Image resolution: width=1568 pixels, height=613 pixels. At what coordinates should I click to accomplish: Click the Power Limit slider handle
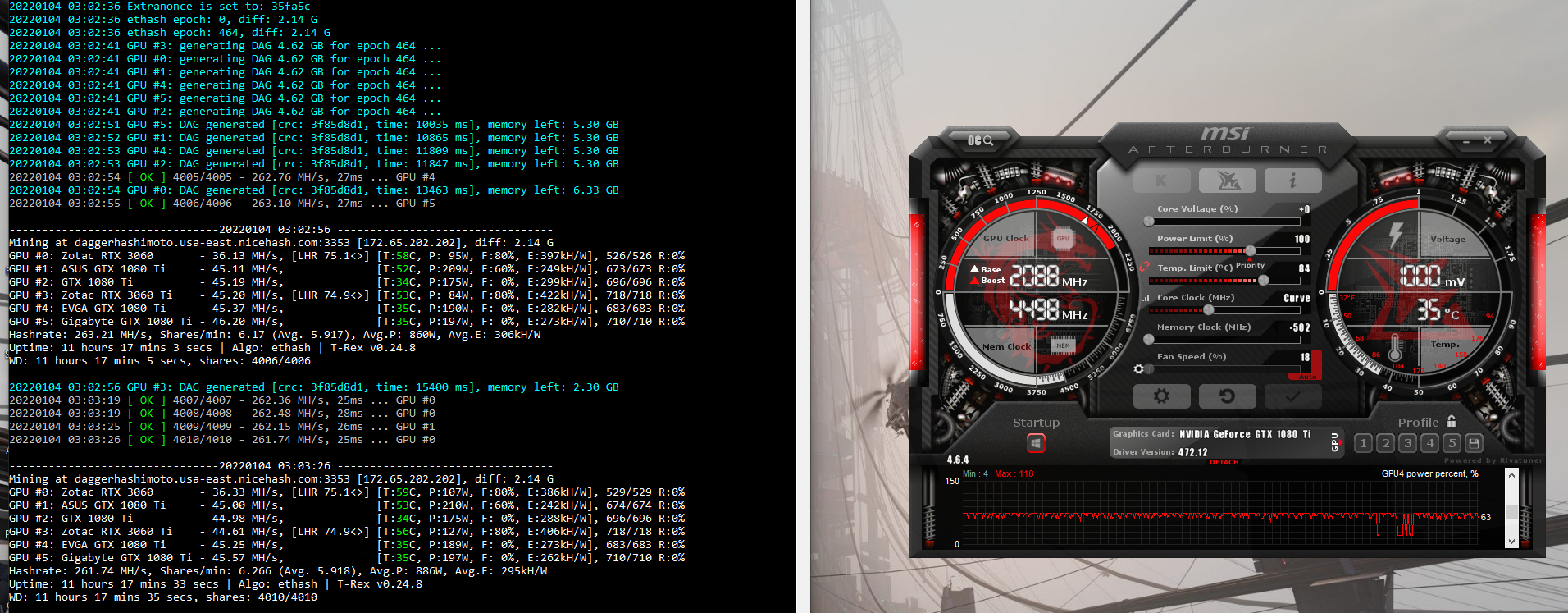click(1250, 251)
